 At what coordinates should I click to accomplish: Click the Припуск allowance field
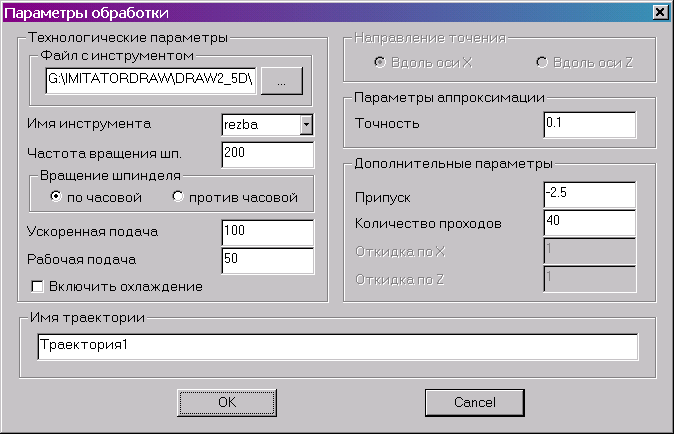[x=589, y=195]
